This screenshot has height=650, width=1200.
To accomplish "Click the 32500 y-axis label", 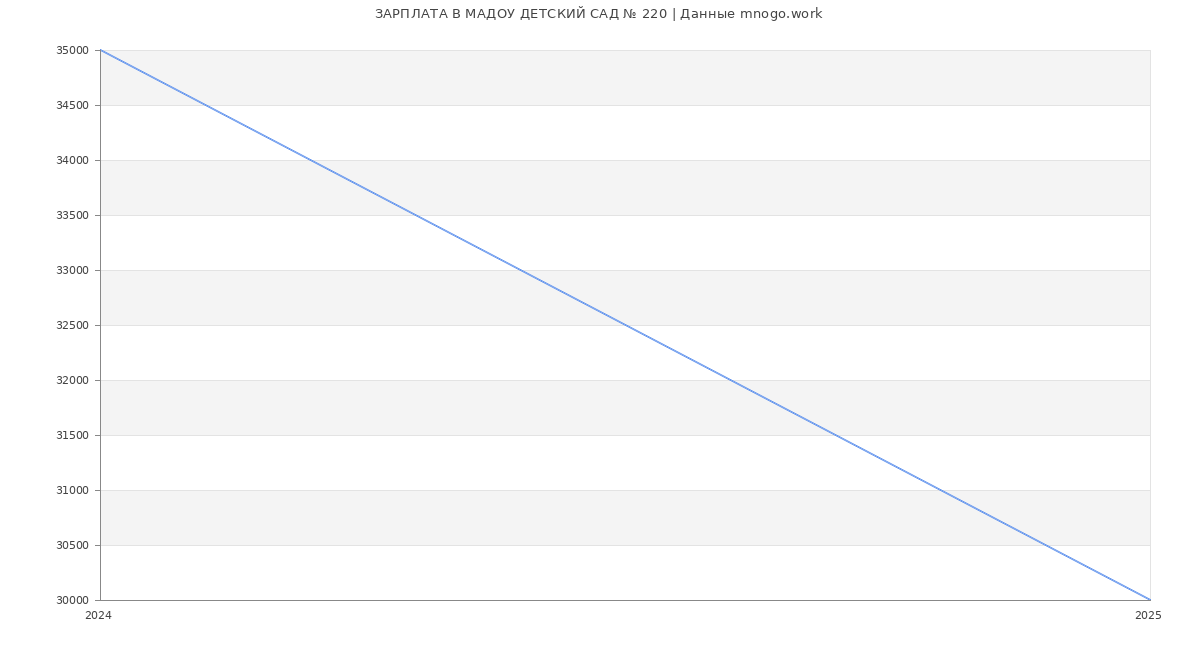I will point(73,325).
